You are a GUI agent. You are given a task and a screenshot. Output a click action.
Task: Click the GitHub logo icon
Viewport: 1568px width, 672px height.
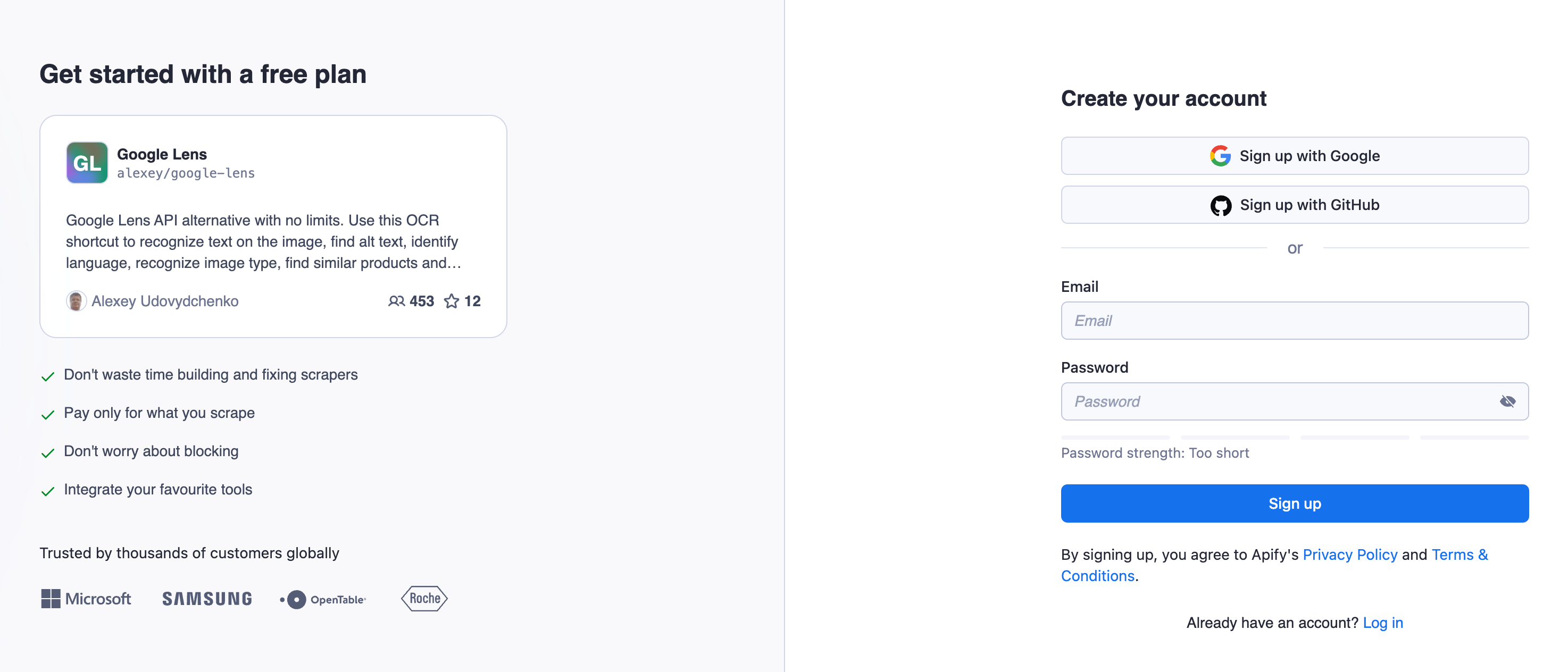1221,205
